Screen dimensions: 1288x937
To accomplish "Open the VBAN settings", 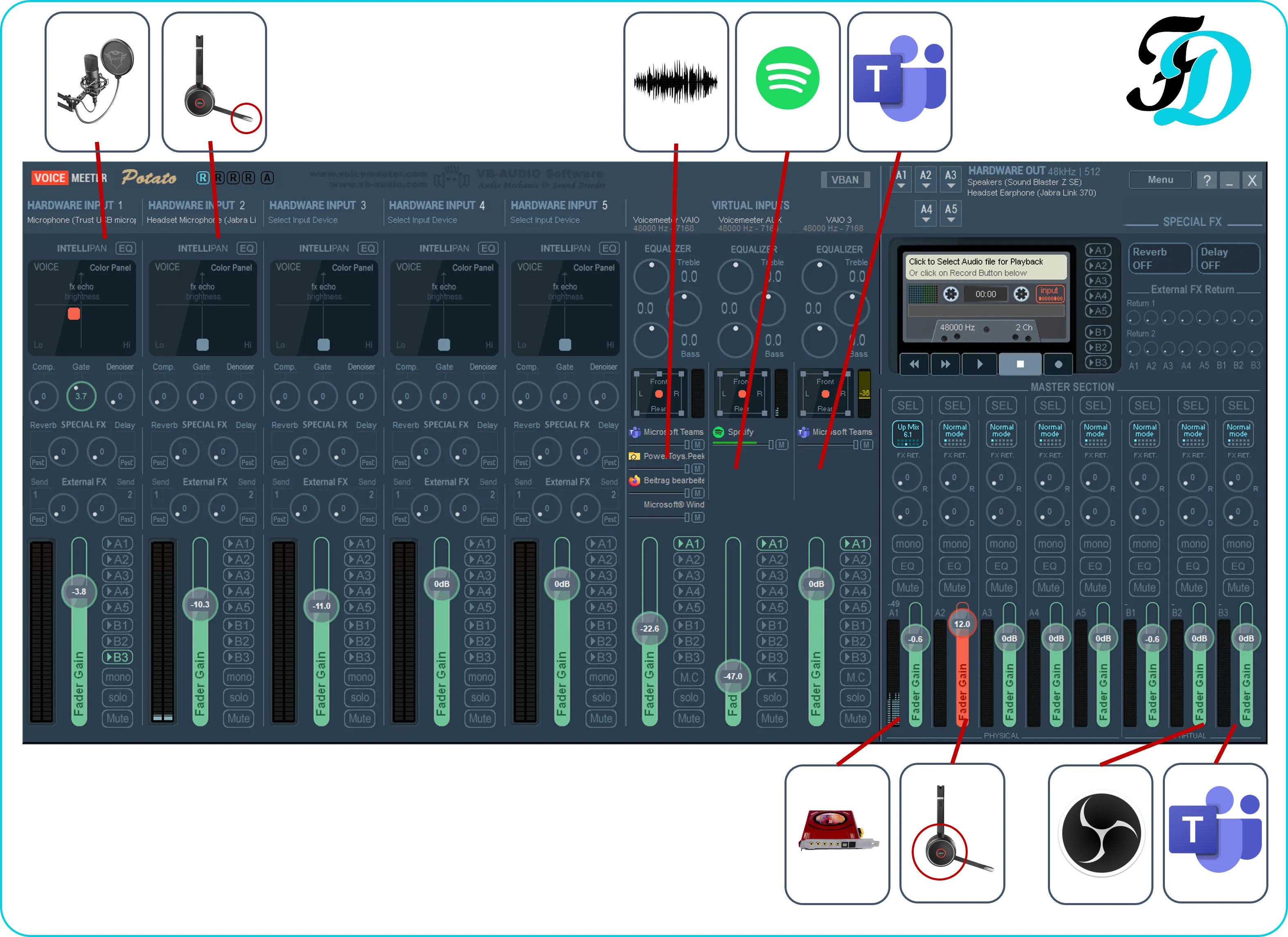I will coord(845,180).
